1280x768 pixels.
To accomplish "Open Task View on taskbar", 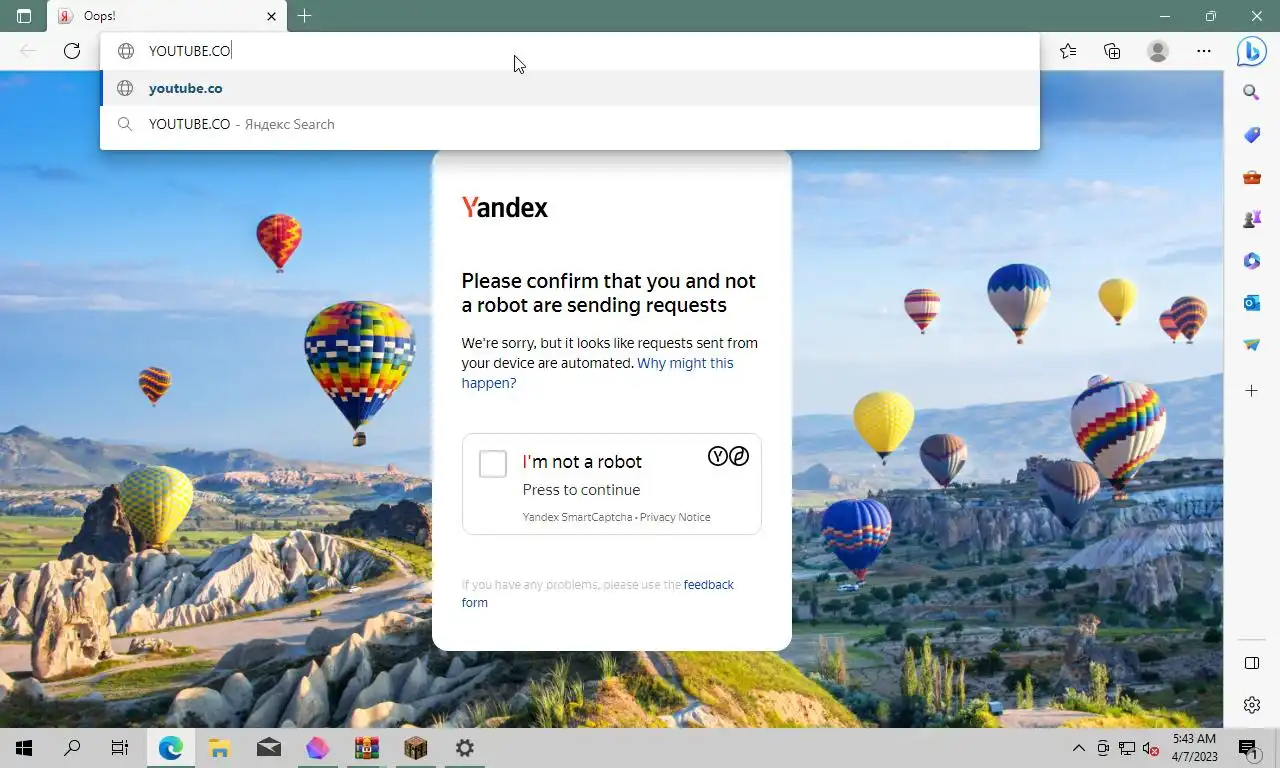I will (120, 748).
